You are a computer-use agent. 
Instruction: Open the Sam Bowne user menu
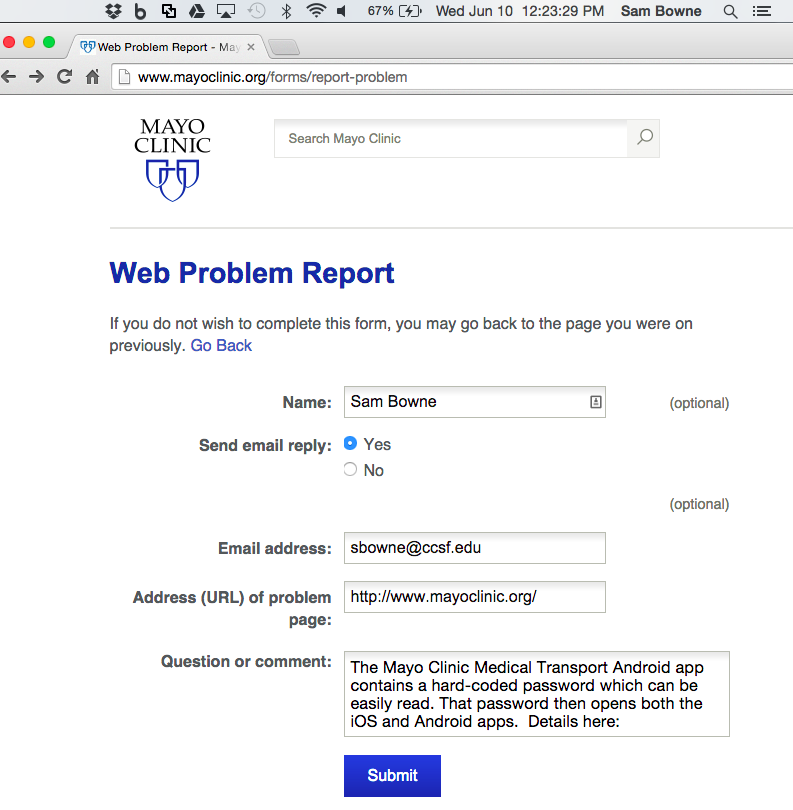pyautogui.click(x=661, y=11)
